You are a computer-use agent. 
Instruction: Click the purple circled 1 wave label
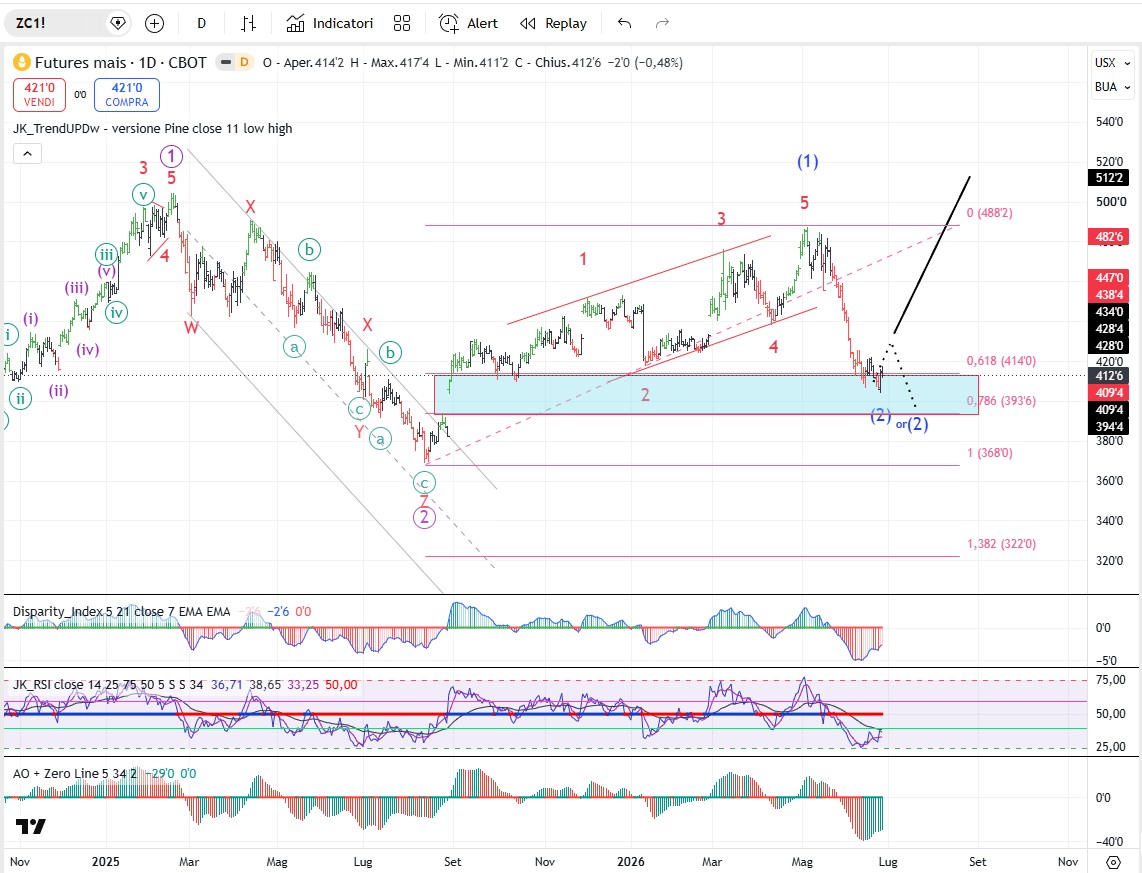(171, 156)
